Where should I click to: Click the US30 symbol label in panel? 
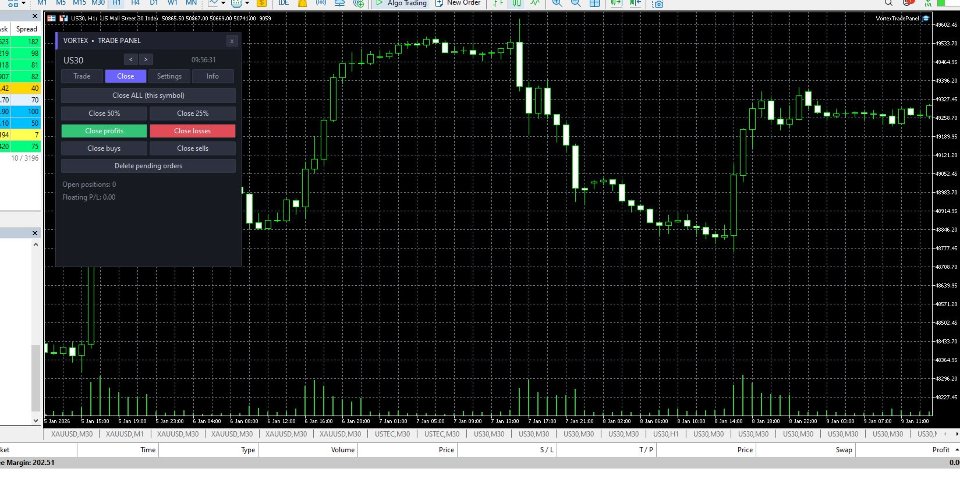[x=73, y=60]
